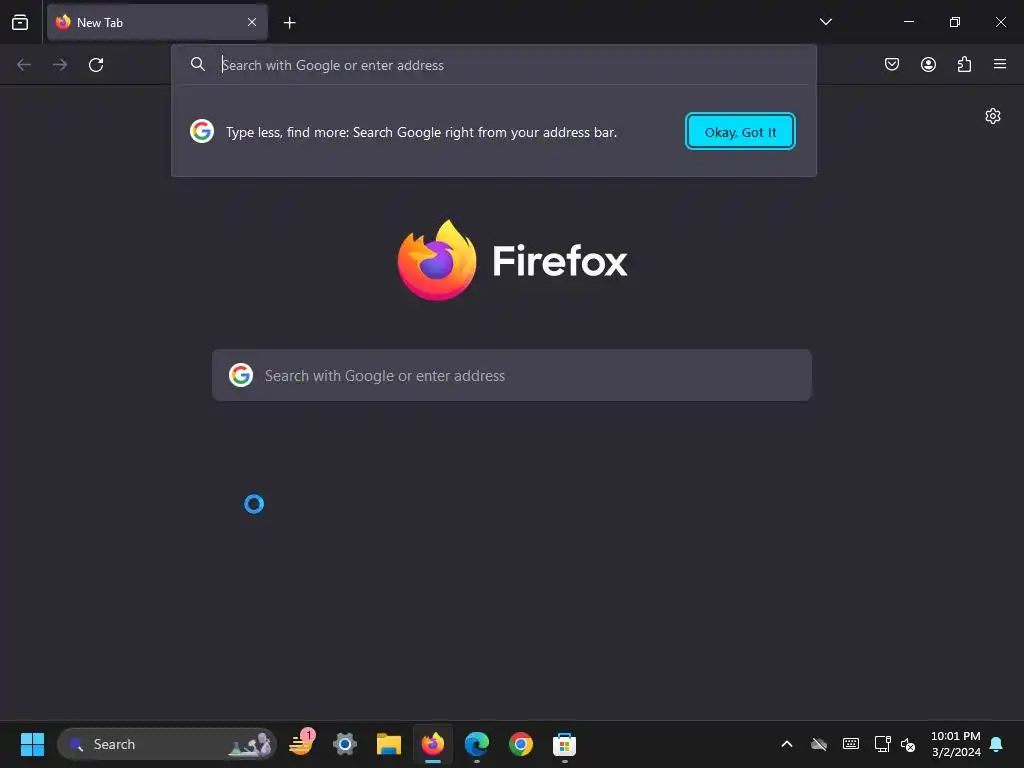Open Save to Pocket icon
The height and width of the screenshot is (768, 1024).
(x=891, y=64)
